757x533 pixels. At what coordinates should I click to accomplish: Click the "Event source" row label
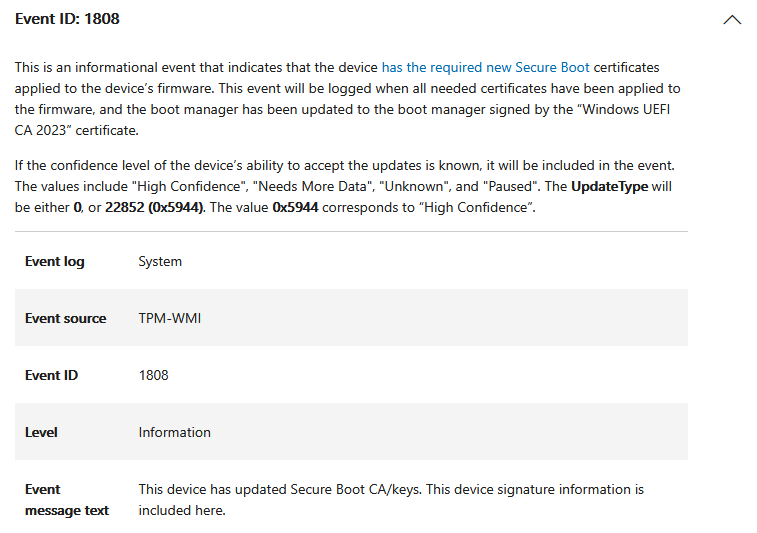coord(65,318)
